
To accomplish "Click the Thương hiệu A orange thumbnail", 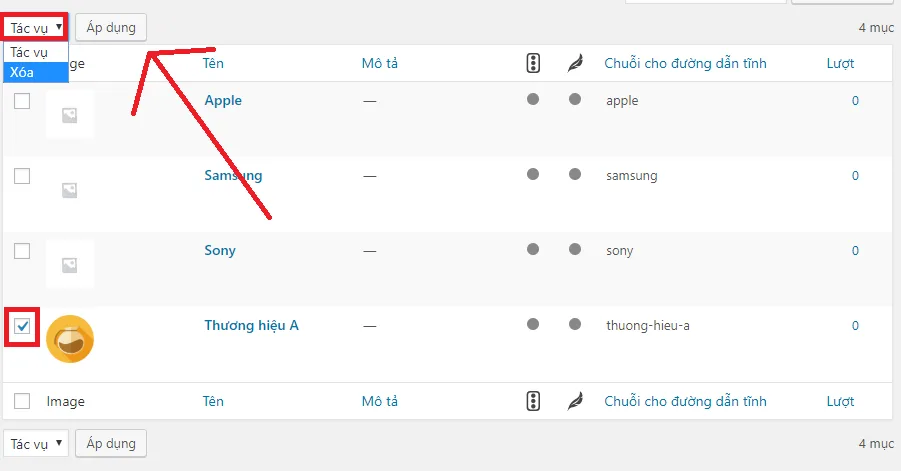I will click(70, 339).
